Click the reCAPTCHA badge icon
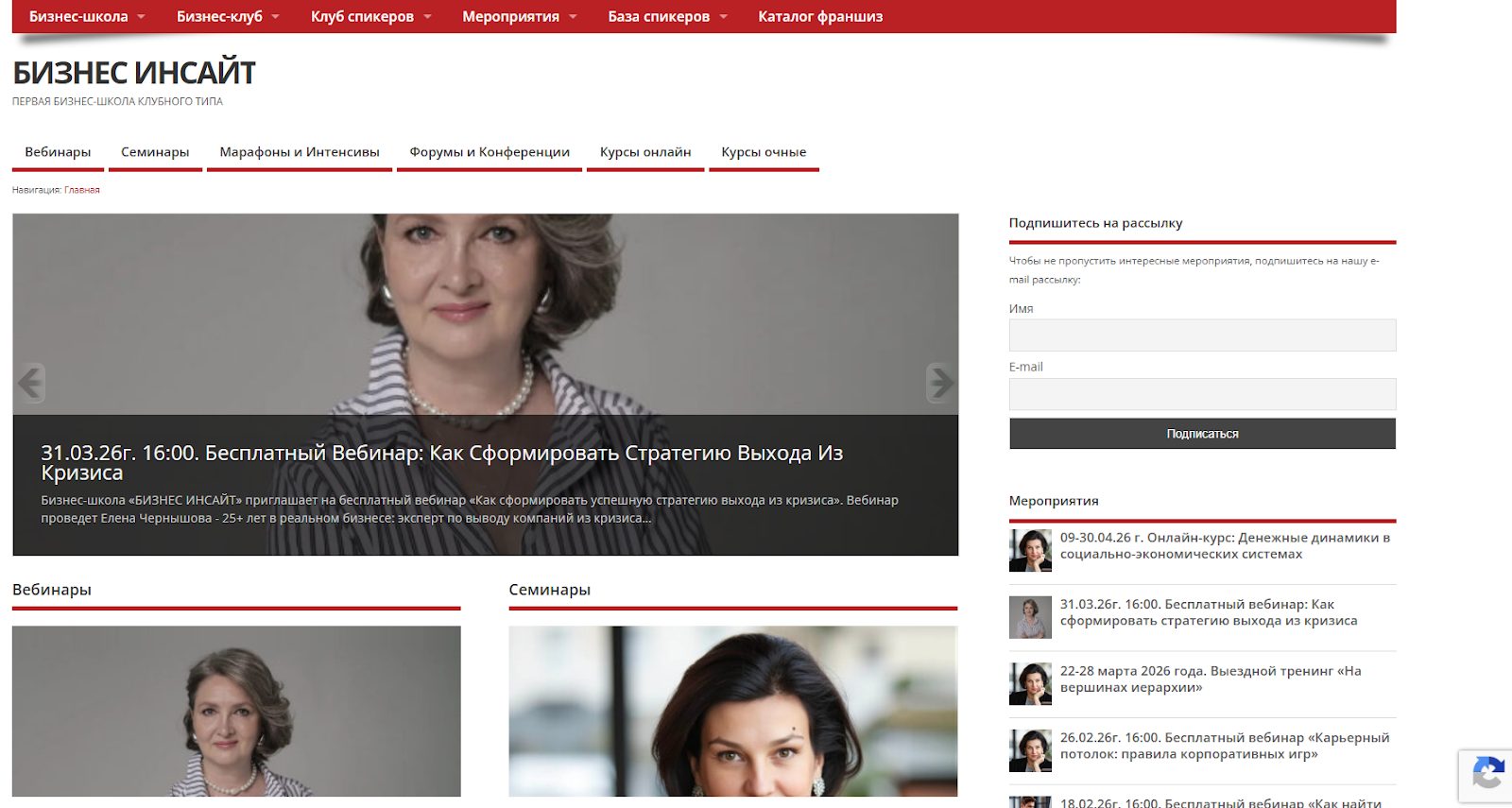The width and height of the screenshot is (1512, 808). [1486, 775]
